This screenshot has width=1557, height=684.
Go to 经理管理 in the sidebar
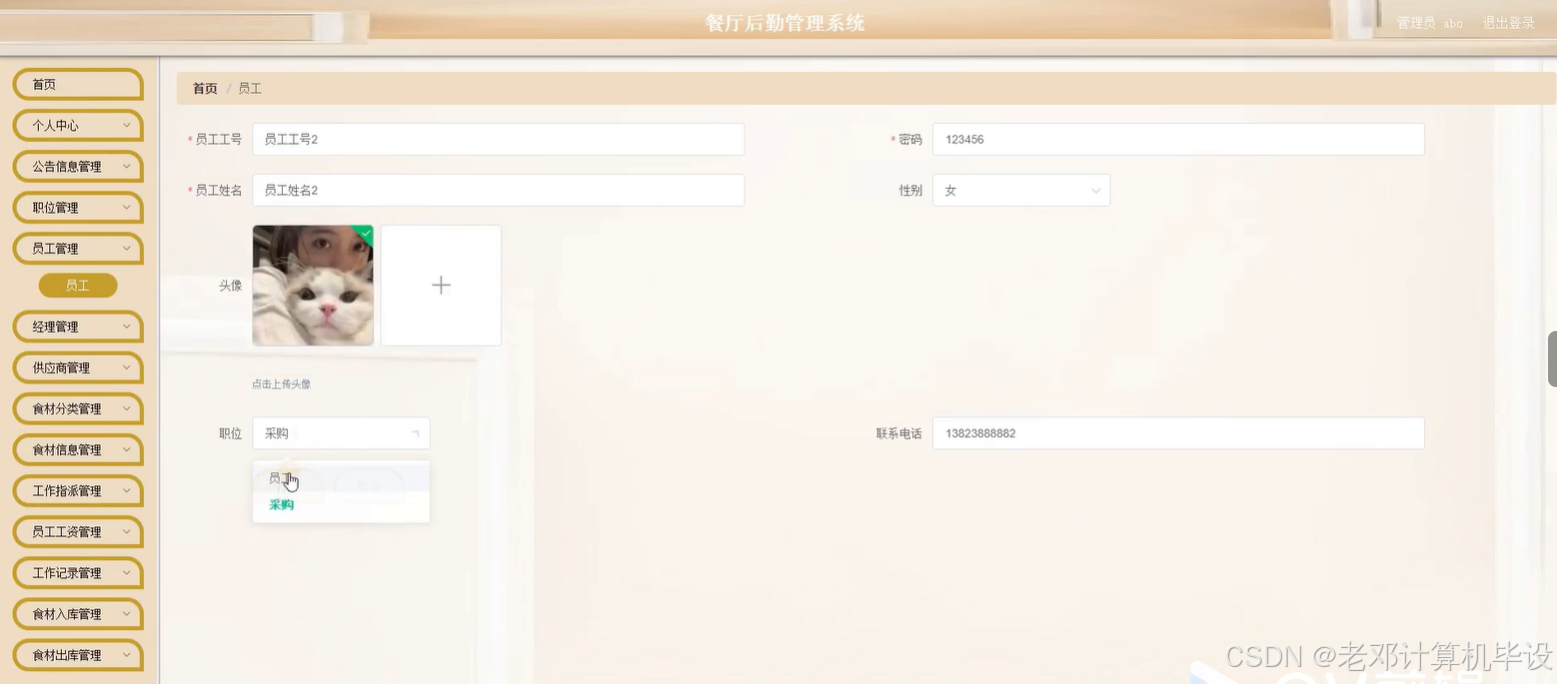click(x=77, y=326)
